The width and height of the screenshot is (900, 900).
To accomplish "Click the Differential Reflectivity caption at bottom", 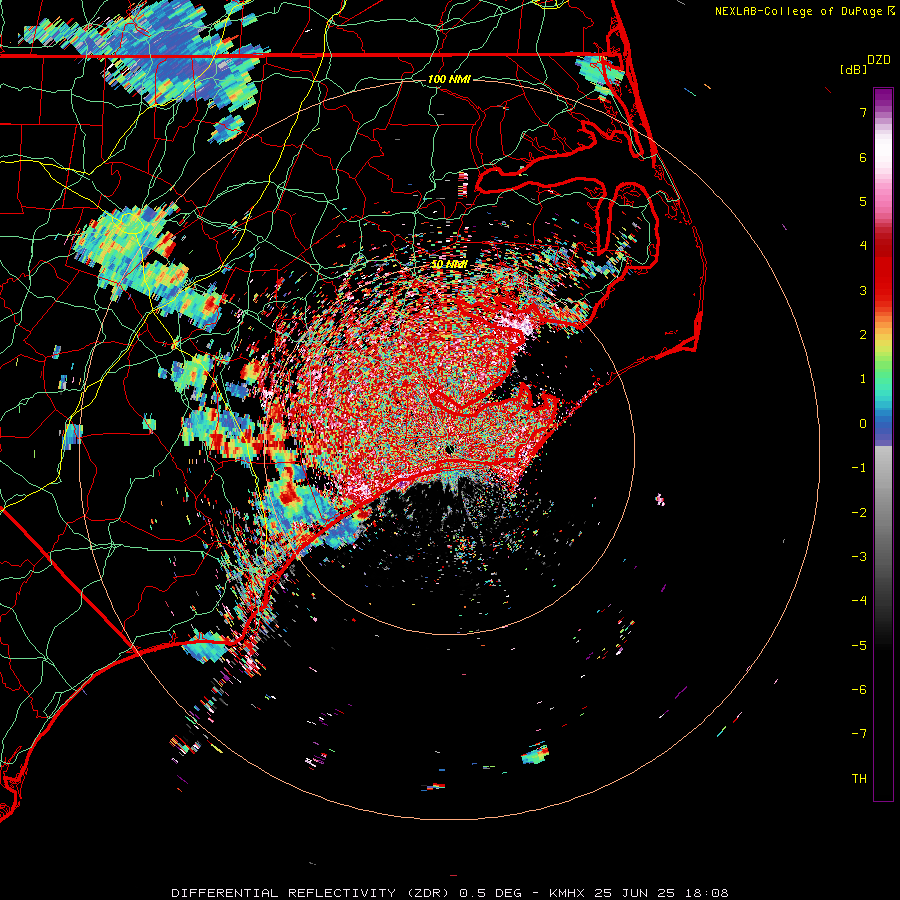I will [x=450, y=893].
